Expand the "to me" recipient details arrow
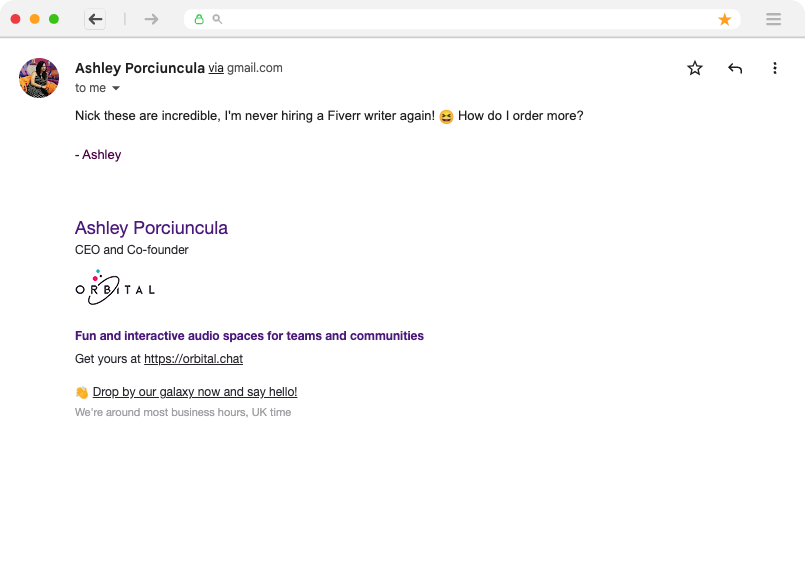The width and height of the screenshot is (805, 568). [x=116, y=88]
